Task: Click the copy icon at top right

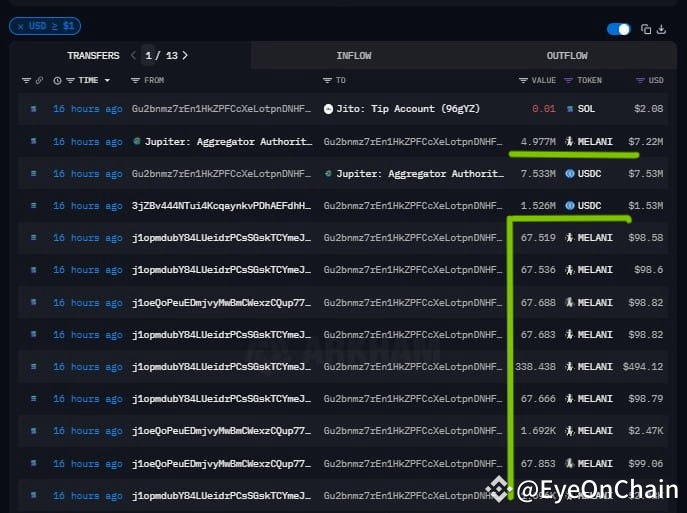Action: 646,29
